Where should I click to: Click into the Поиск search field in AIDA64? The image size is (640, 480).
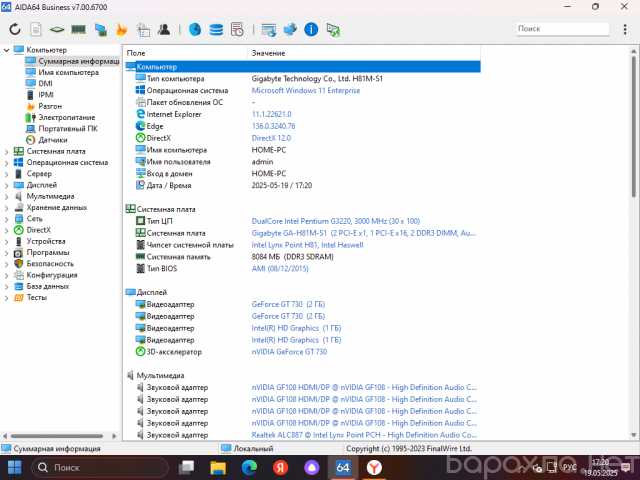tap(562, 29)
